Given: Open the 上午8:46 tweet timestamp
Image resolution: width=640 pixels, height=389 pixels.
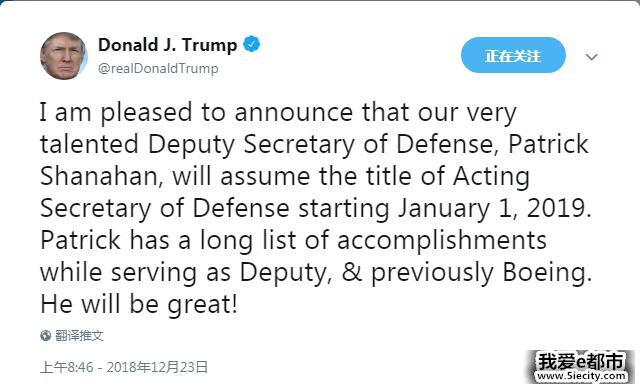Looking at the screenshot, I should point(67,367).
